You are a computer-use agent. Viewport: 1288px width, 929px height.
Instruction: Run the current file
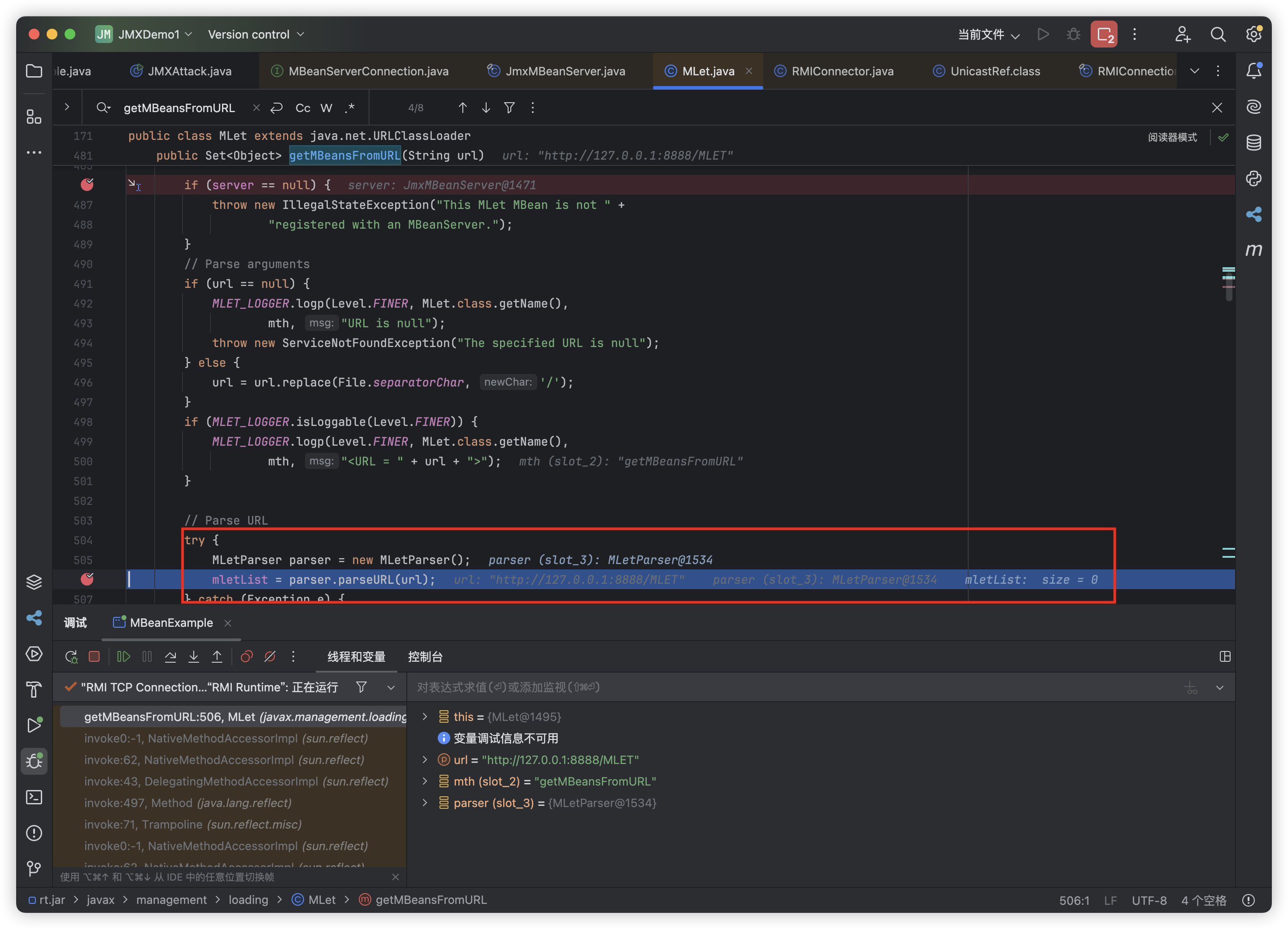(x=1043, y=35)
